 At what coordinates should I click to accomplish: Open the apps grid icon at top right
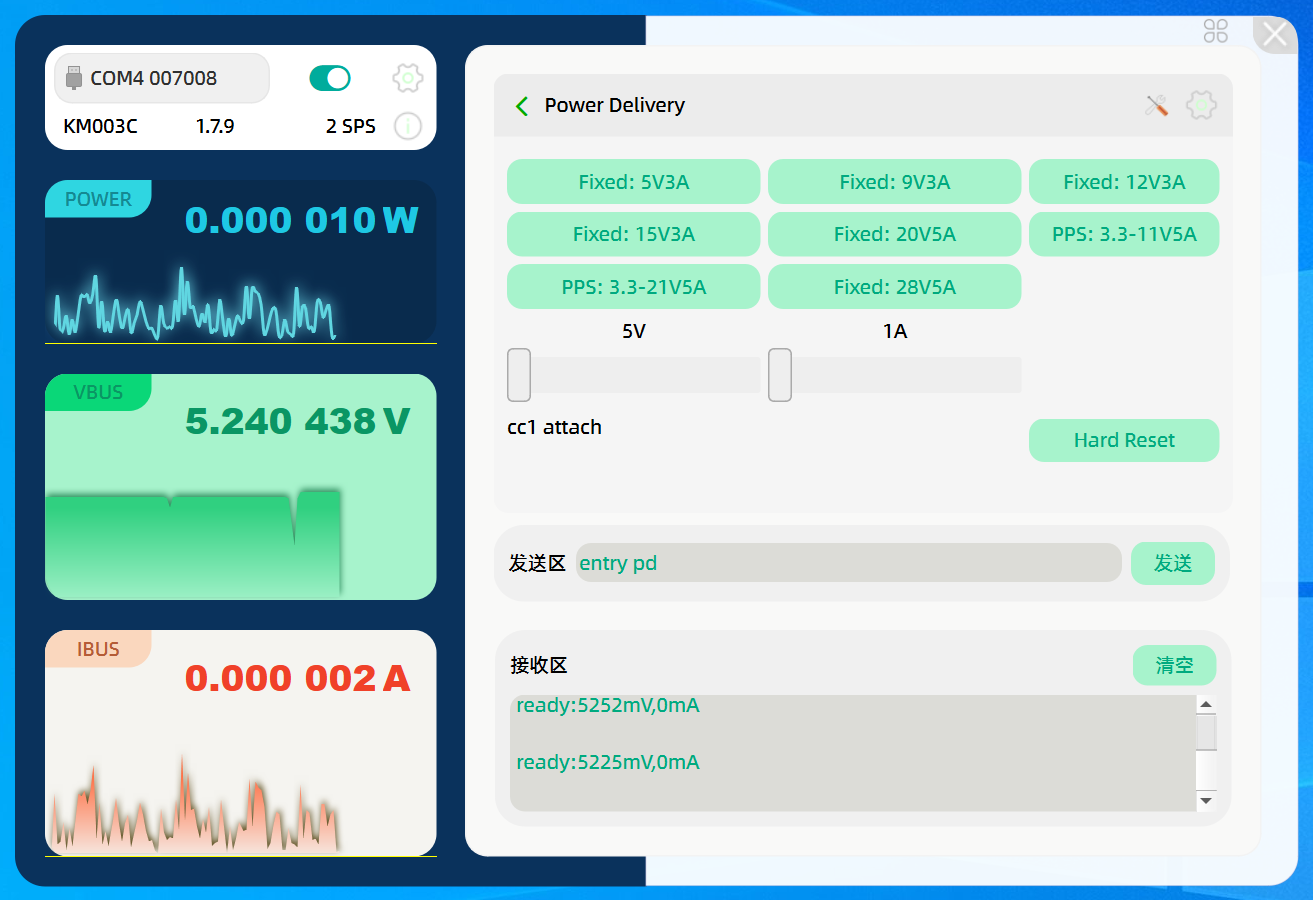tap(1215, 33)
